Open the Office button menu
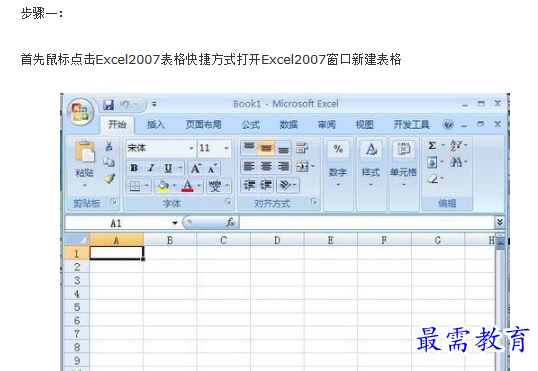This screenshot has height=371, width=538. pos(81,112)
